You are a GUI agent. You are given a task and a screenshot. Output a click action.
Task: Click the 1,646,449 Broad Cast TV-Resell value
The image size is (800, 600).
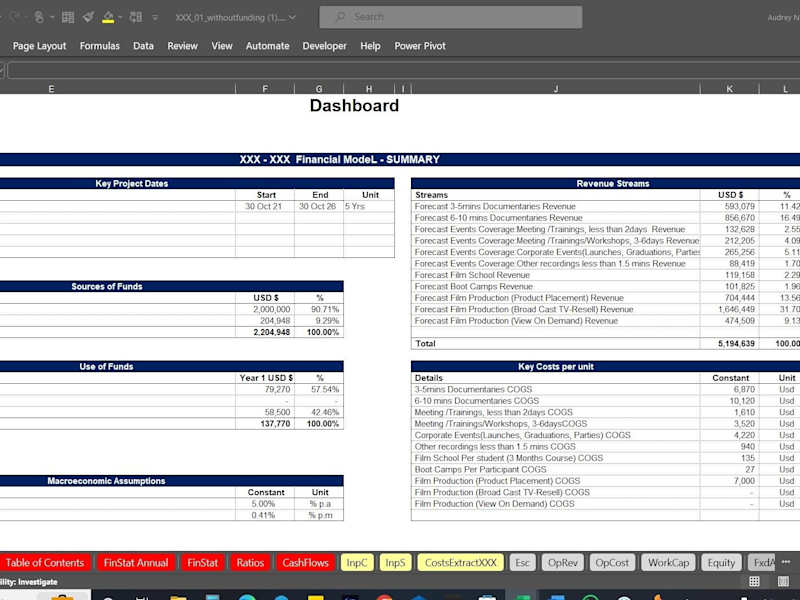(729, 309)
